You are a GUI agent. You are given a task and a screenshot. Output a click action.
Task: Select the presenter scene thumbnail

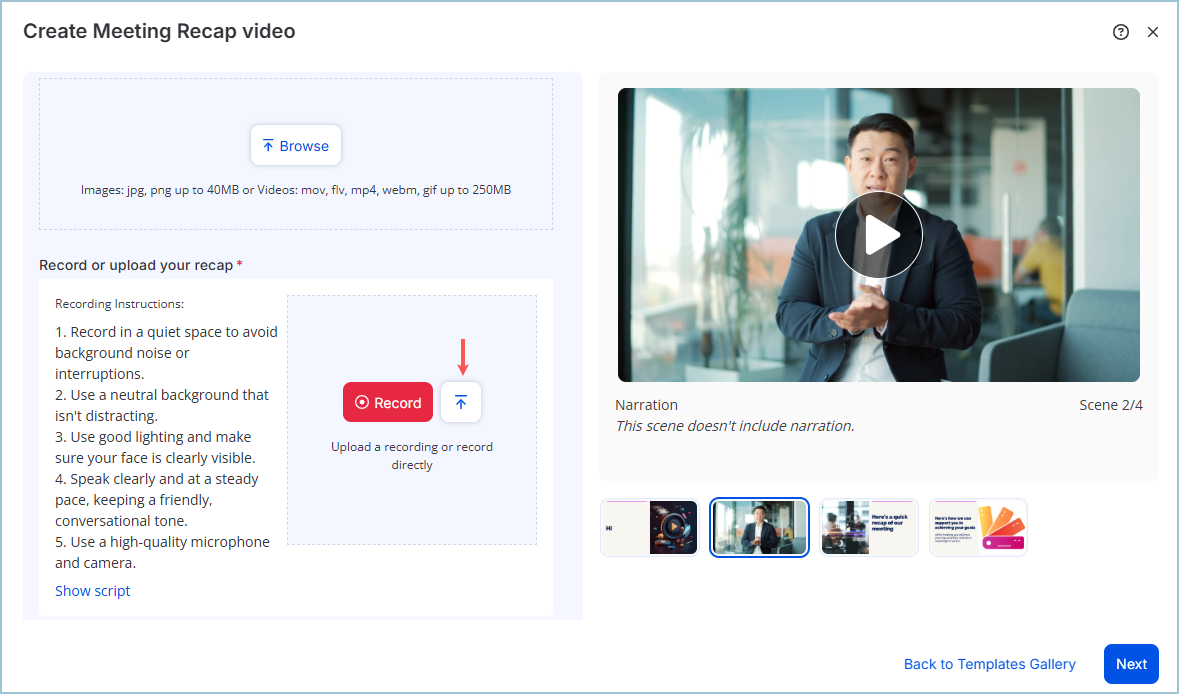point(759,527)
